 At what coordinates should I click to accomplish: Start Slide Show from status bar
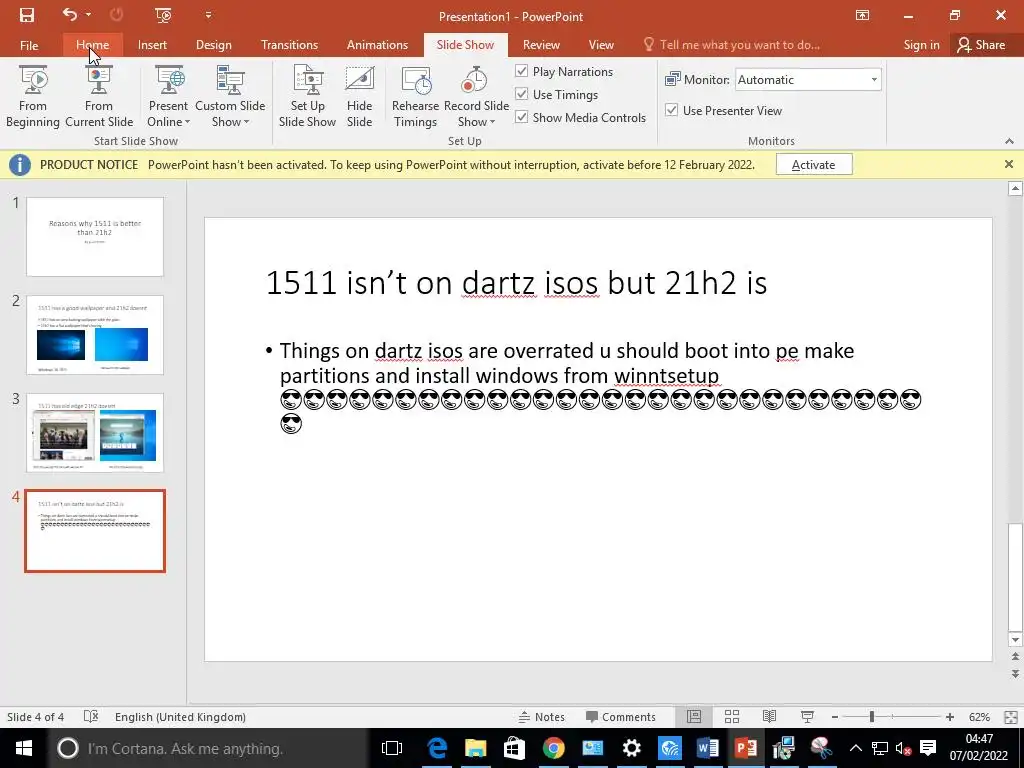coord(807,716)
